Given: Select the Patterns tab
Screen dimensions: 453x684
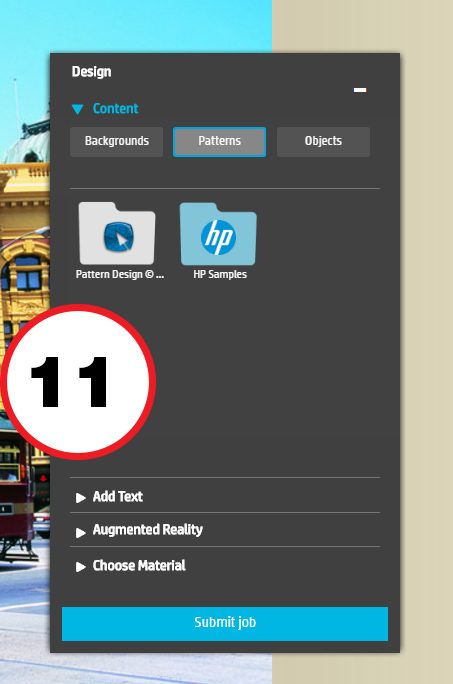Looking at the screenshot, I should pyautogui.click(x=220, y=141).
